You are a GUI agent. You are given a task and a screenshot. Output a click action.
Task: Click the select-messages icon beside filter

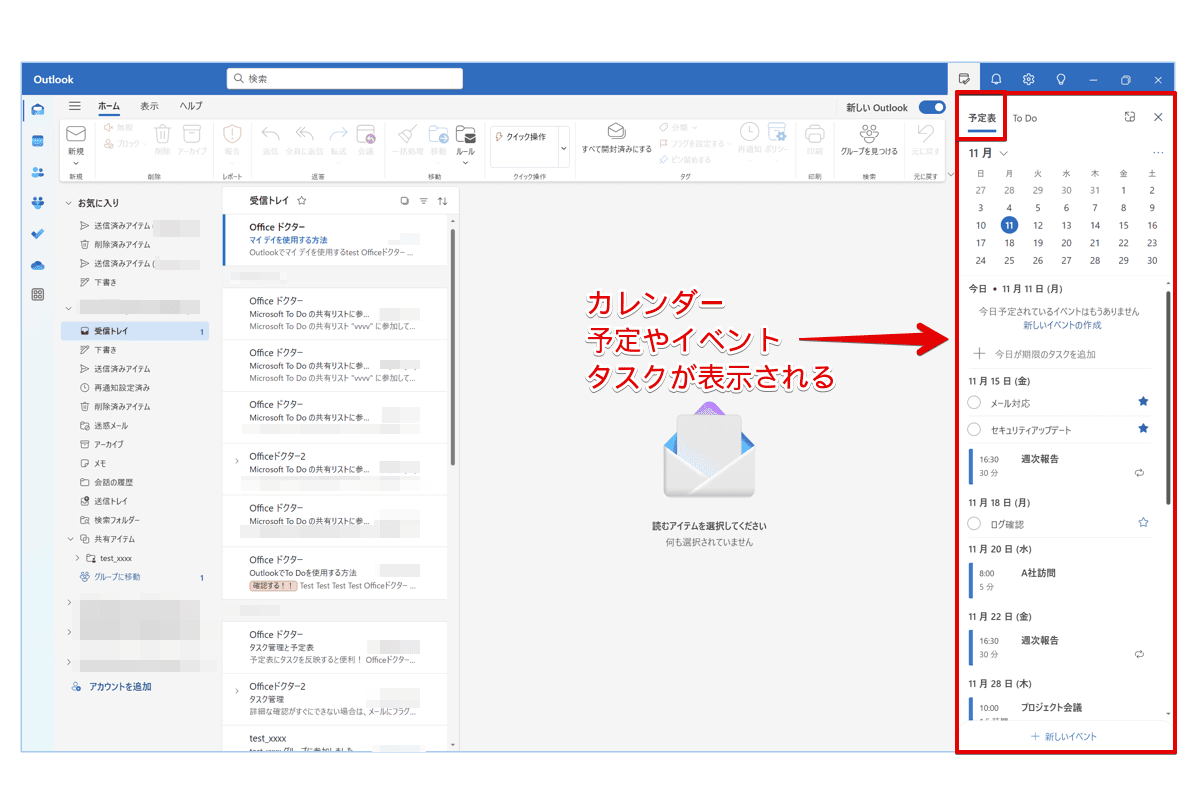404,201
